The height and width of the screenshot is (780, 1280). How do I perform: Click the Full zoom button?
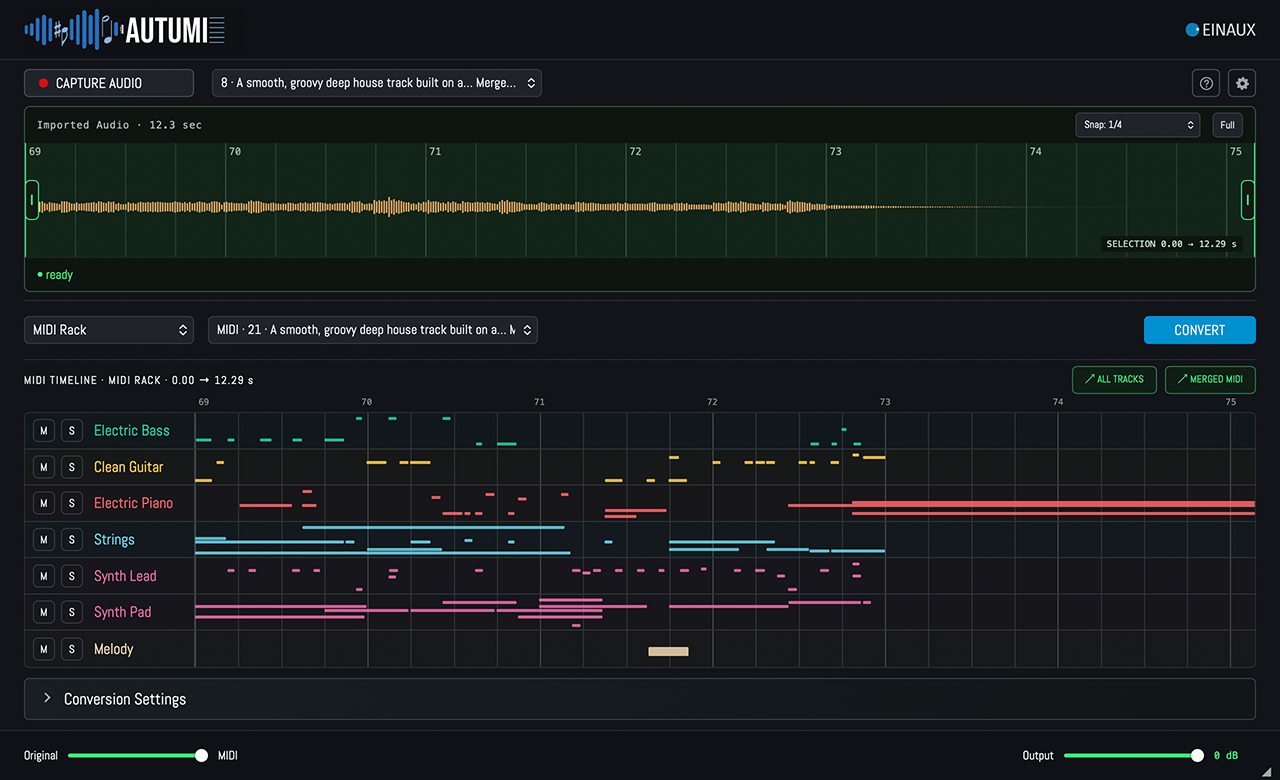[1228, 125]
